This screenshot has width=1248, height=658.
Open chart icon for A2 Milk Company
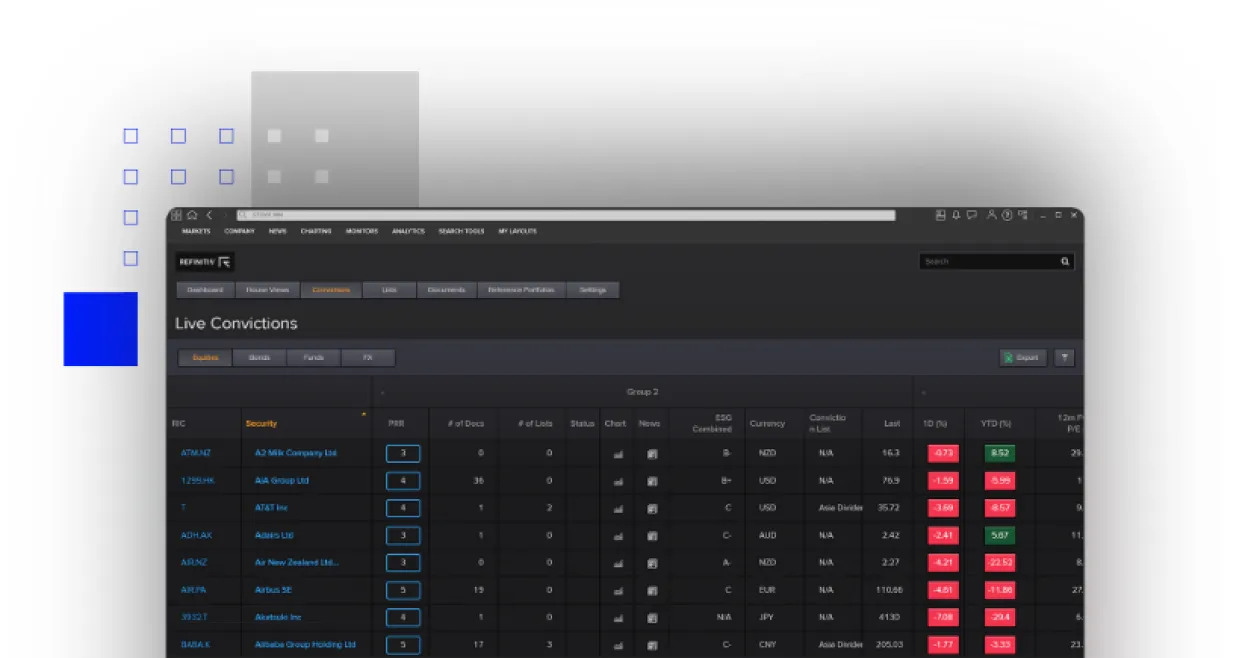(617, 454)
